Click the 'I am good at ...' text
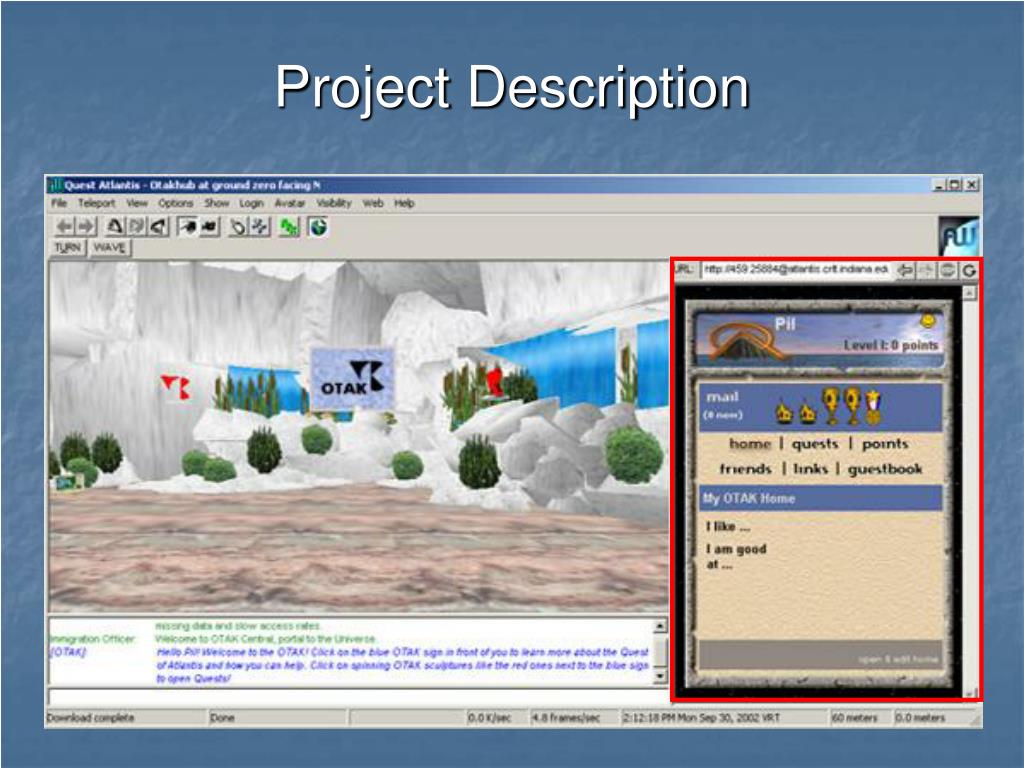 click(x=736, y=556)
